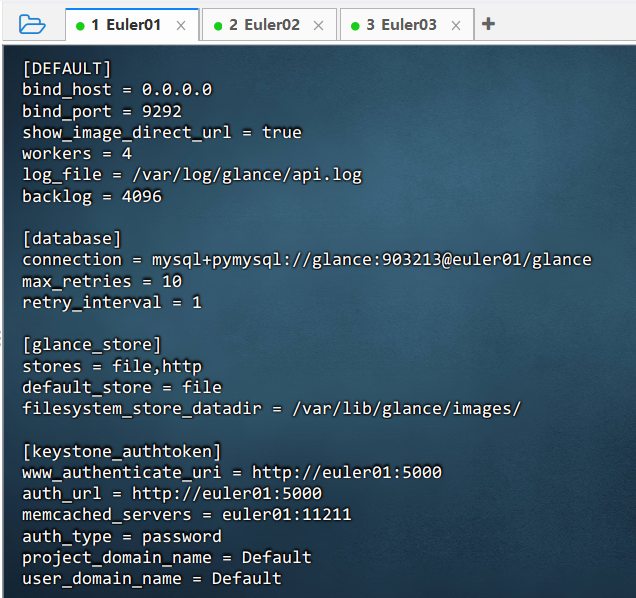Click the mysql+pymysql connection line
Screen dimensions: 636x598
pos(307,260)
